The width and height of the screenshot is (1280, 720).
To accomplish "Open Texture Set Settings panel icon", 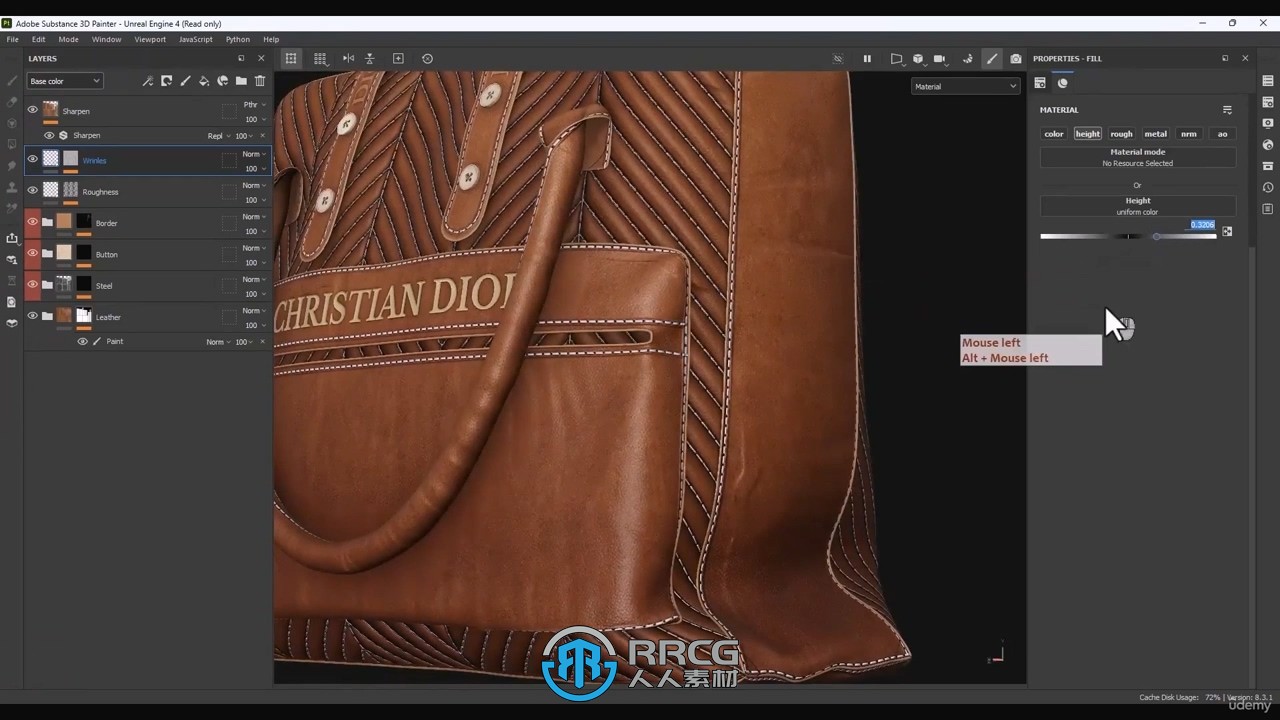I will coord(1268,102).
